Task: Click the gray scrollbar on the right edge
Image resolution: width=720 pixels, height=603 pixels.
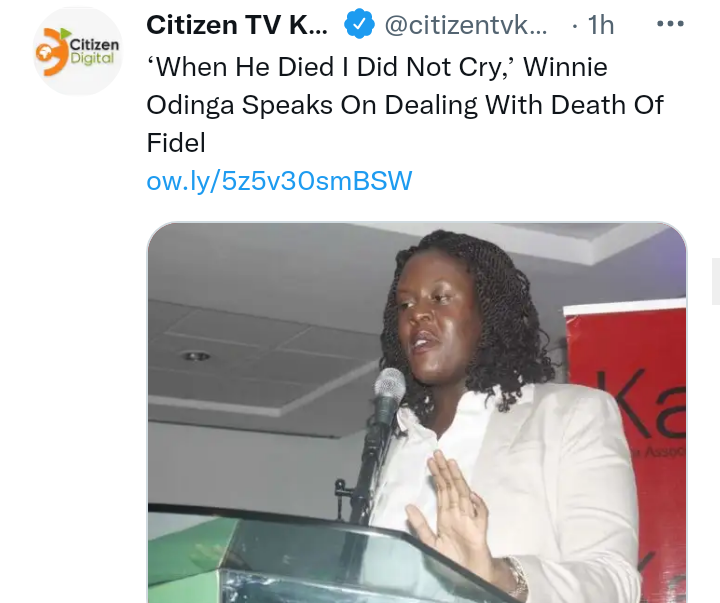Action: (x=716, y=281)
